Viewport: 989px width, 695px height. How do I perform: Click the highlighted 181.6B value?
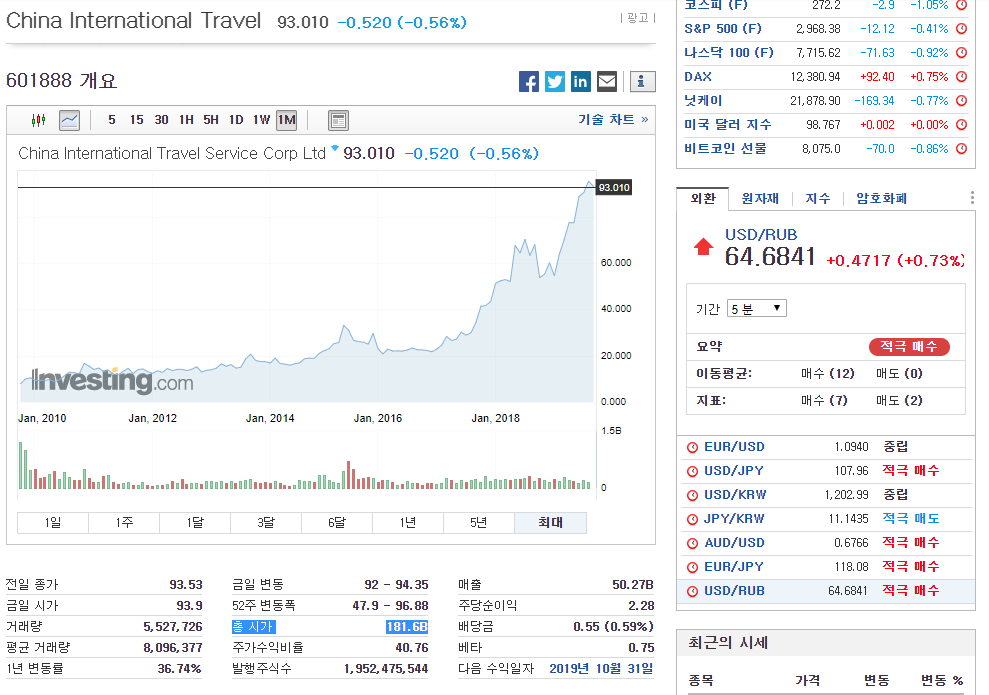pos(407,627)
